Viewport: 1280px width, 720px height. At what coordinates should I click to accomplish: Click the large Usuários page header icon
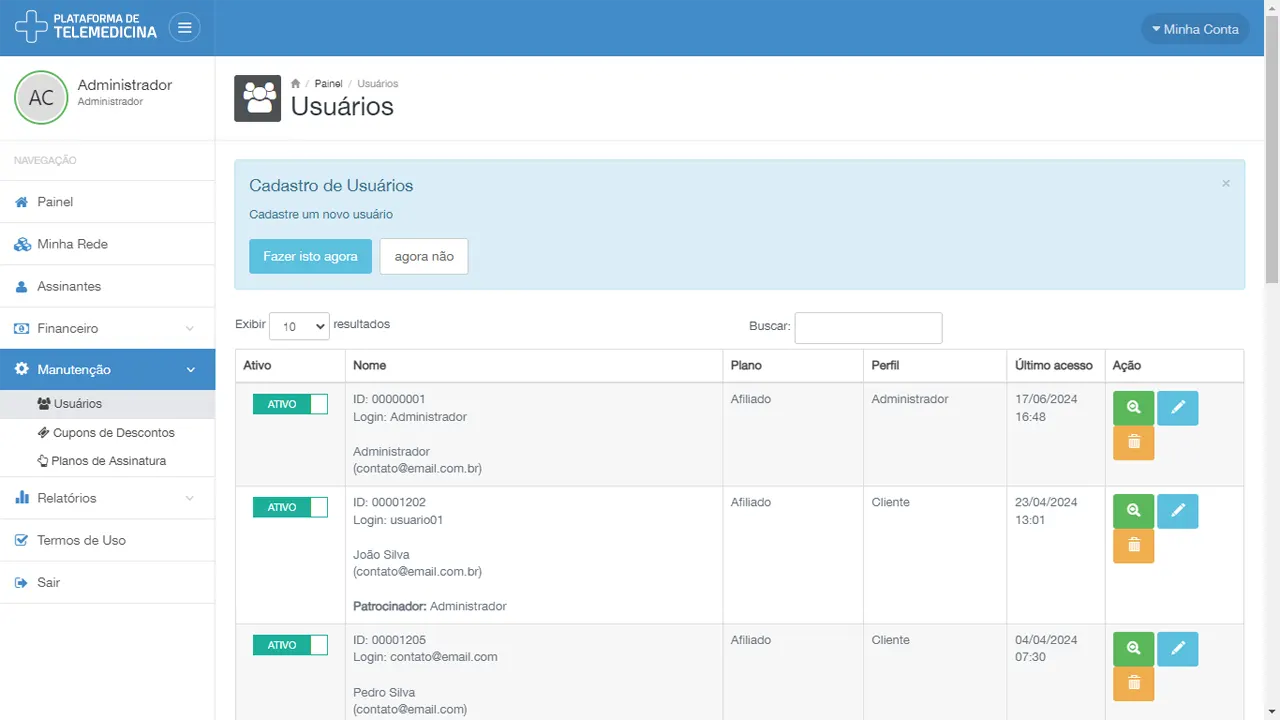(x=258, y=99)
